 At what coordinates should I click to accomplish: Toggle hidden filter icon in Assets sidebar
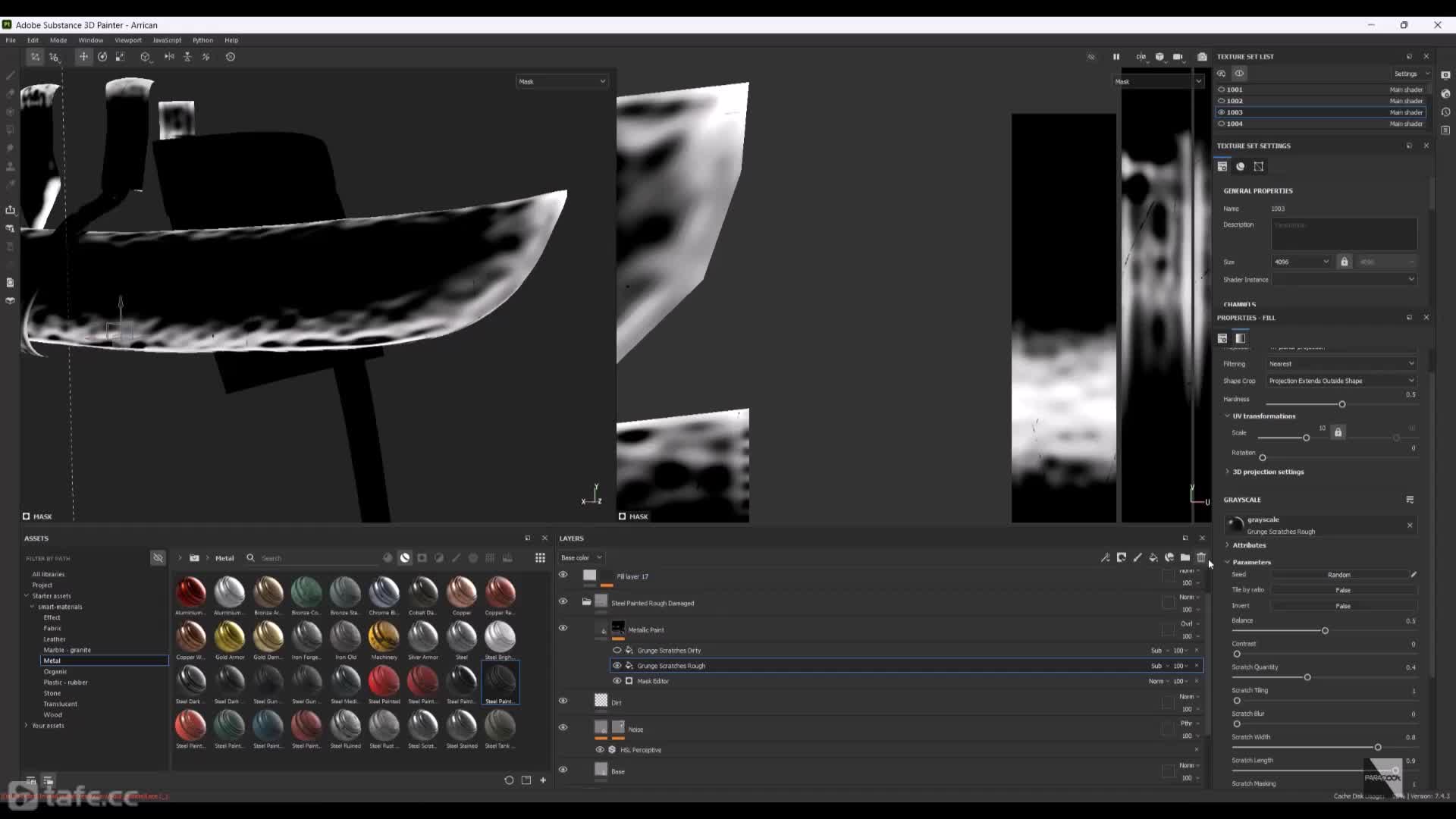158,558
